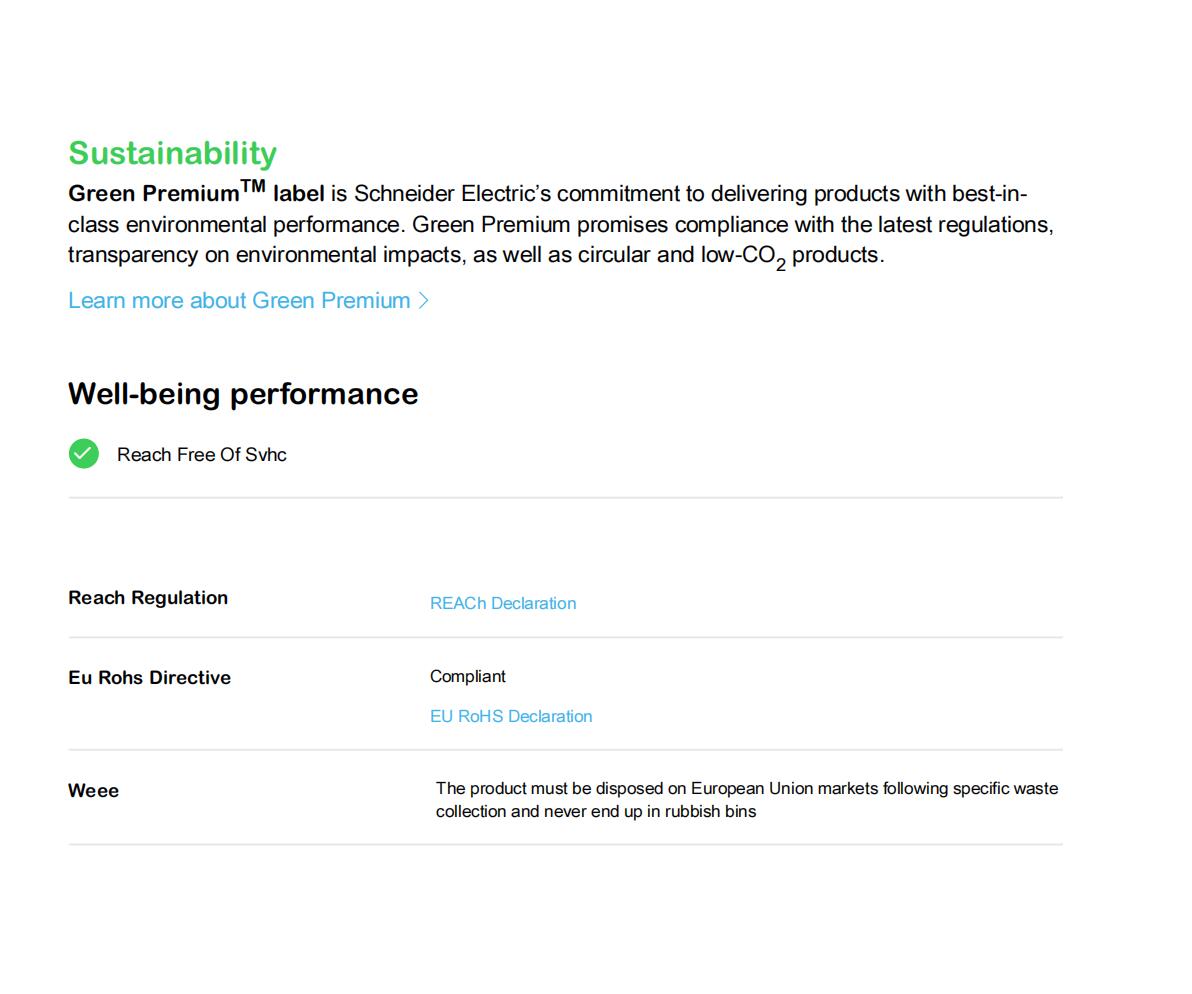Open the REACh Declaration link
Screen dimensions: 1192x994
point(502,604)
